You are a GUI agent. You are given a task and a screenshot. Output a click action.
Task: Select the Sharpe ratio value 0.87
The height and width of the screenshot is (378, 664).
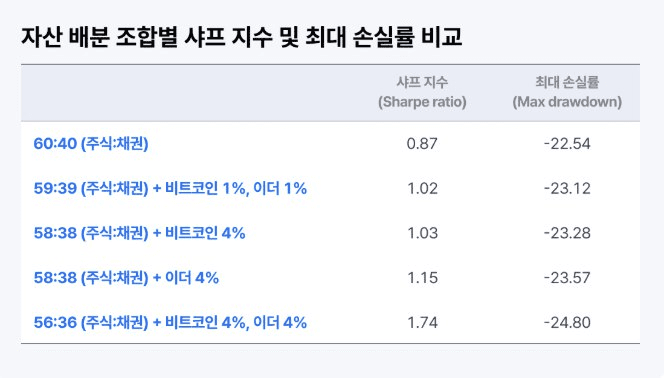(x=422, y=144)
